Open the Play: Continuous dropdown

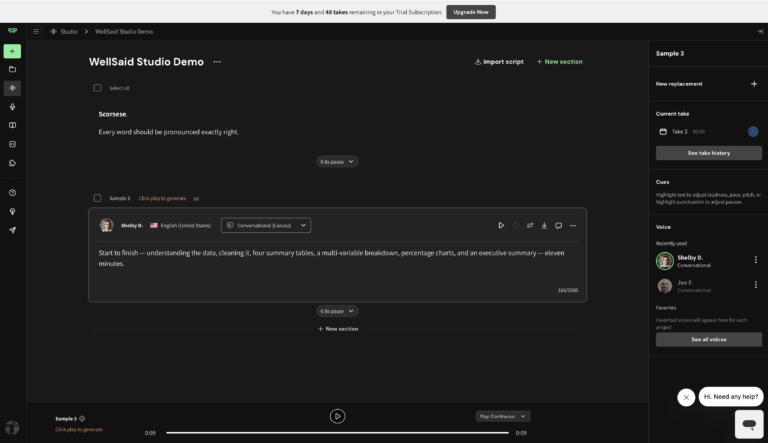[503, 417]
